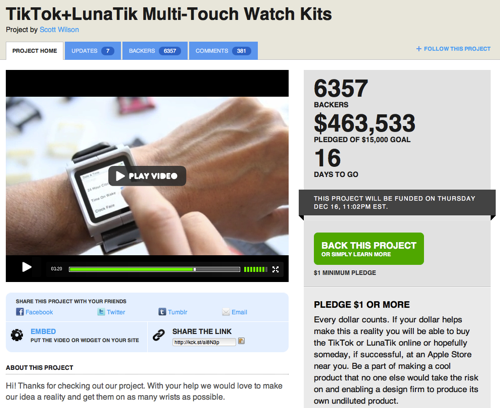Toggle fullscreen with the expand icon
This screenshot has height=408, width=500.
[x=275, y=269]
